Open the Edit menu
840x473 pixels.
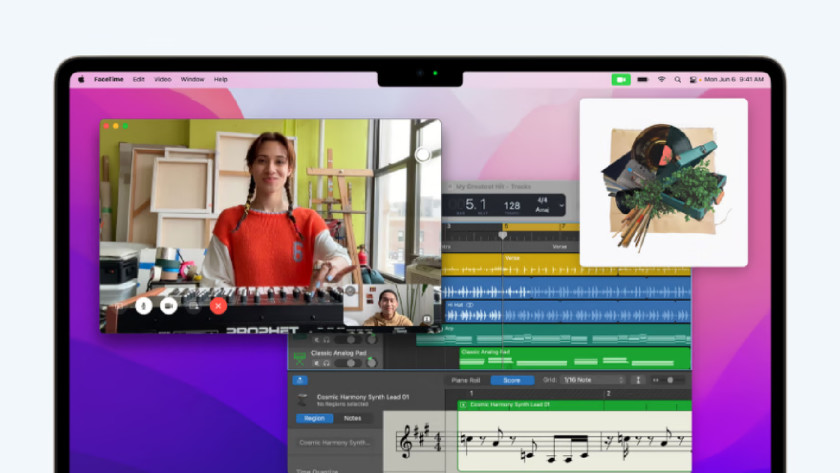(x=139, y=79)
